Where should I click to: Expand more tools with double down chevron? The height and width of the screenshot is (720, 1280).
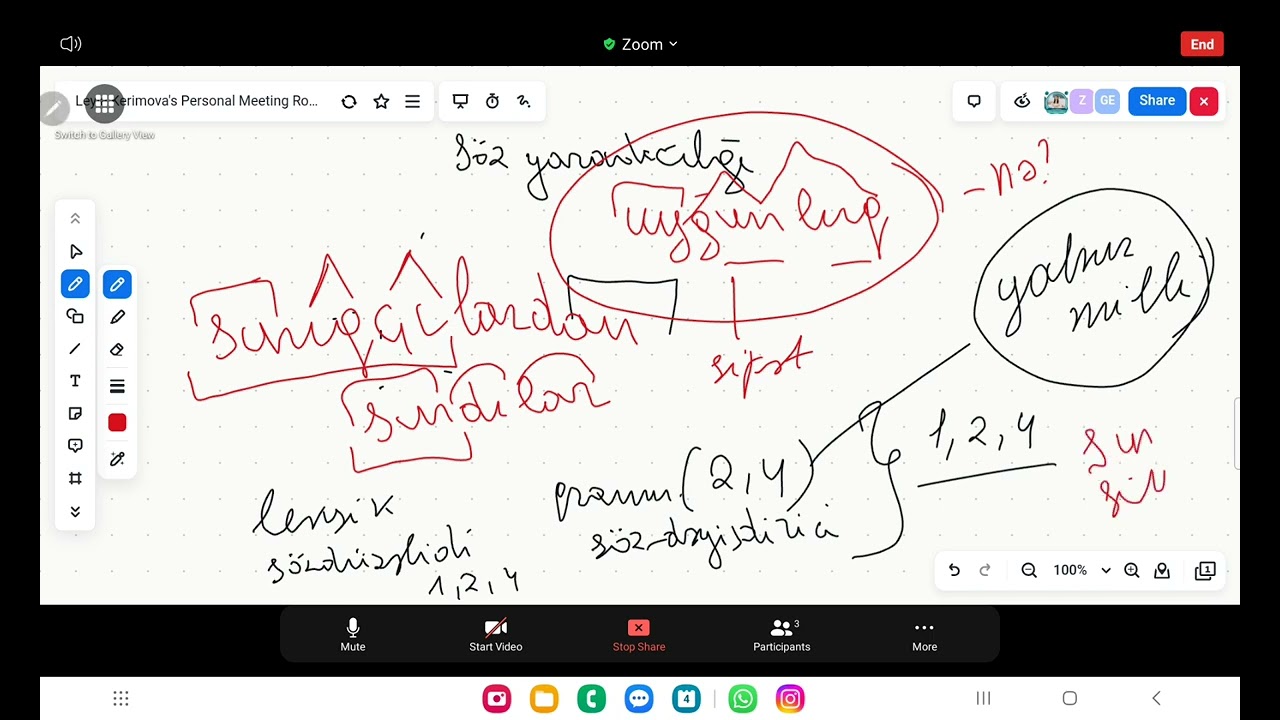pyautogui.click(x=75, y=512)
